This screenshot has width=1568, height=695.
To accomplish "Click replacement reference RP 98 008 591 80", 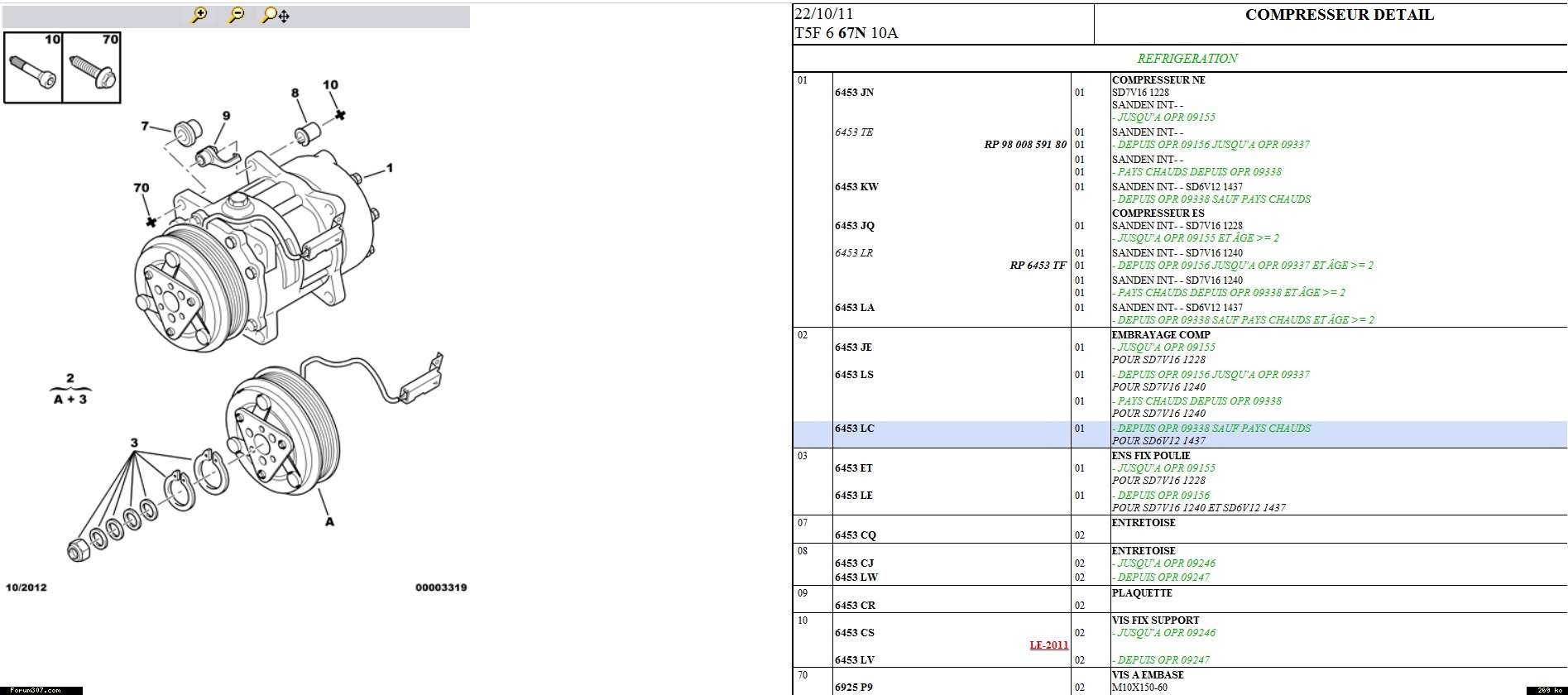I will [1024, 145].
